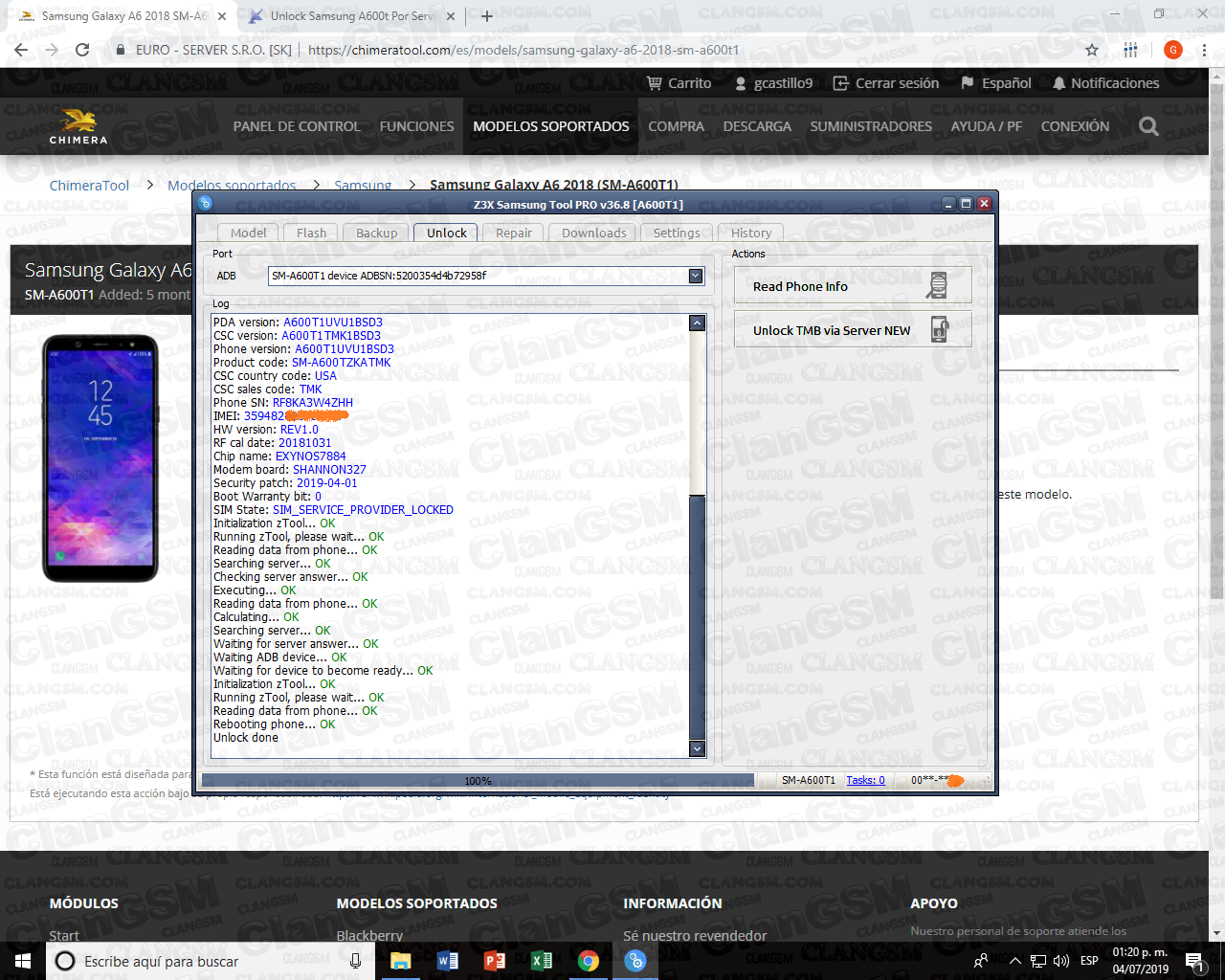Open FUNCIONES menu item
Viewport: 1225px width, 980px height.
(x=416, y=126)
